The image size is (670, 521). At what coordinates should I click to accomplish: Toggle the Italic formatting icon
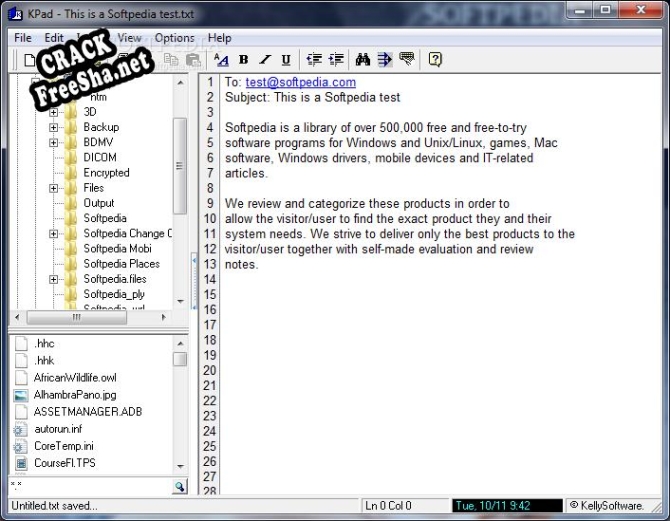tap(265, 60)
